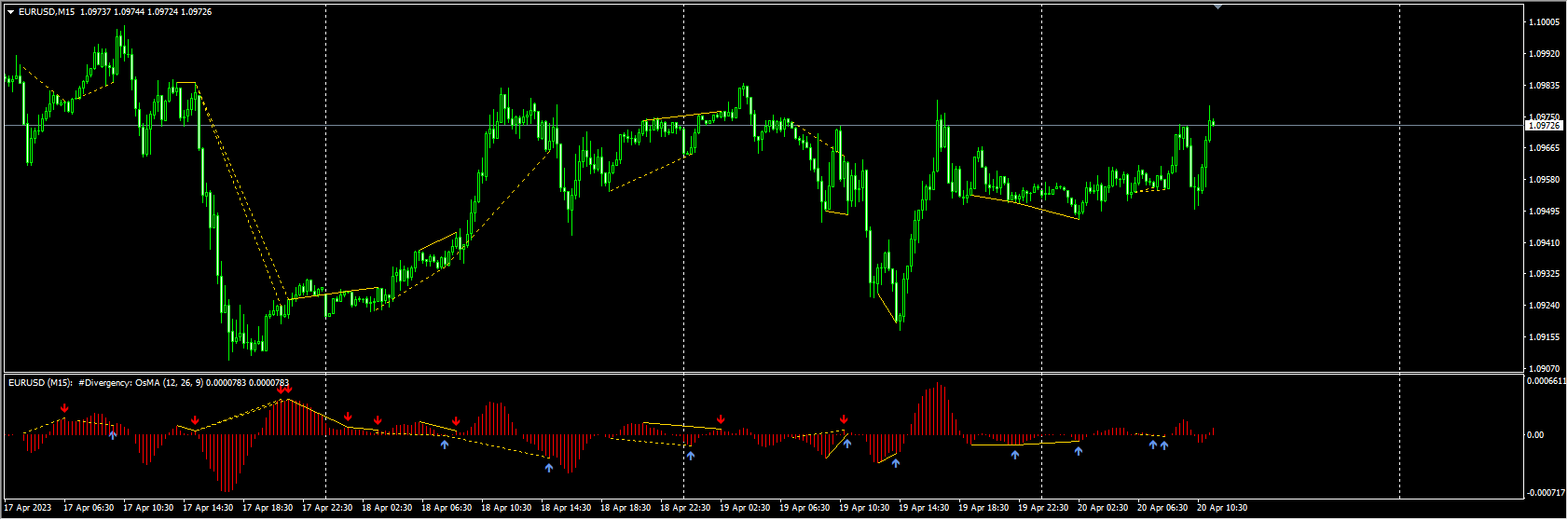Click price scale value 1.09070
Image resolution: width=1568 pixels, height=520 pixels.
(1545, 369)
